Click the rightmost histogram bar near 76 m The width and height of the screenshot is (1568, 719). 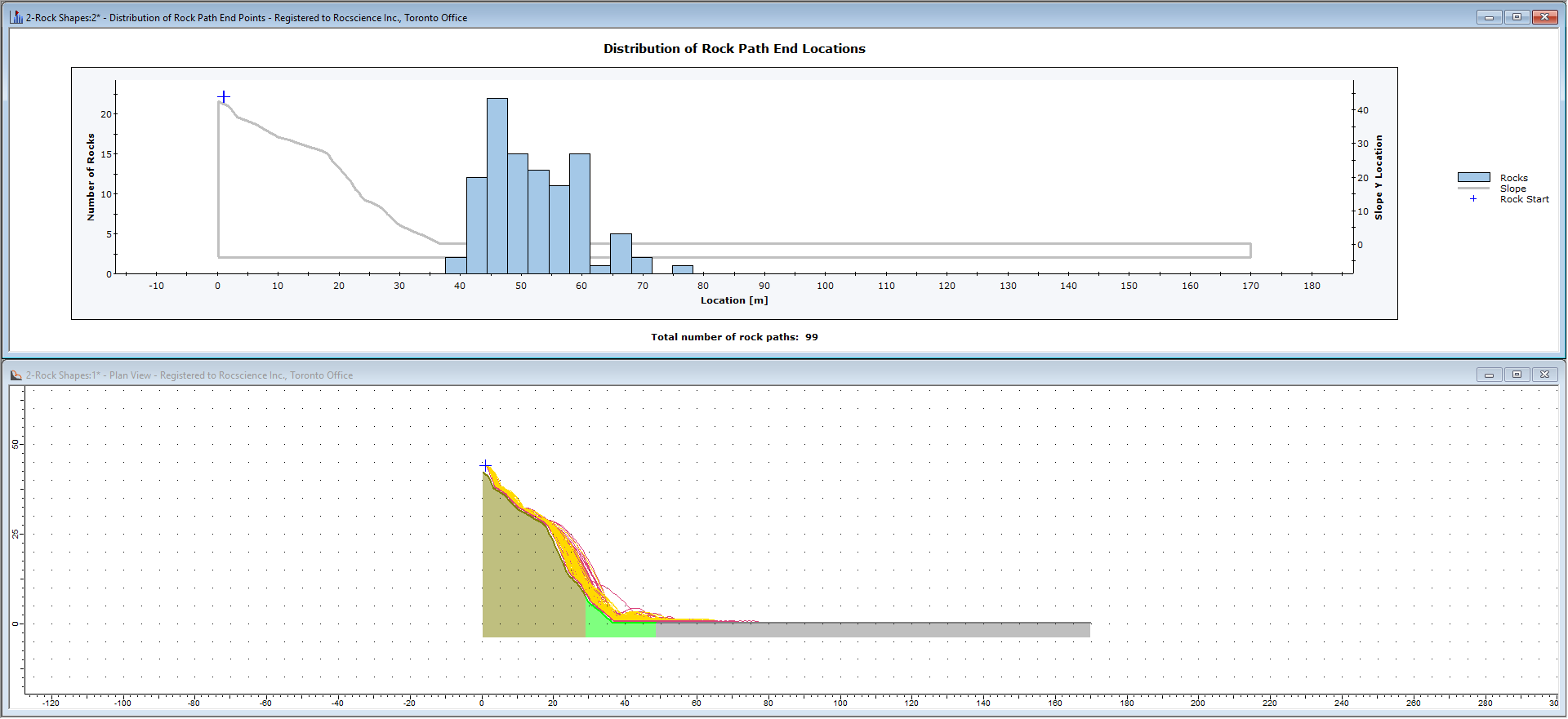(x=683, y=269)
